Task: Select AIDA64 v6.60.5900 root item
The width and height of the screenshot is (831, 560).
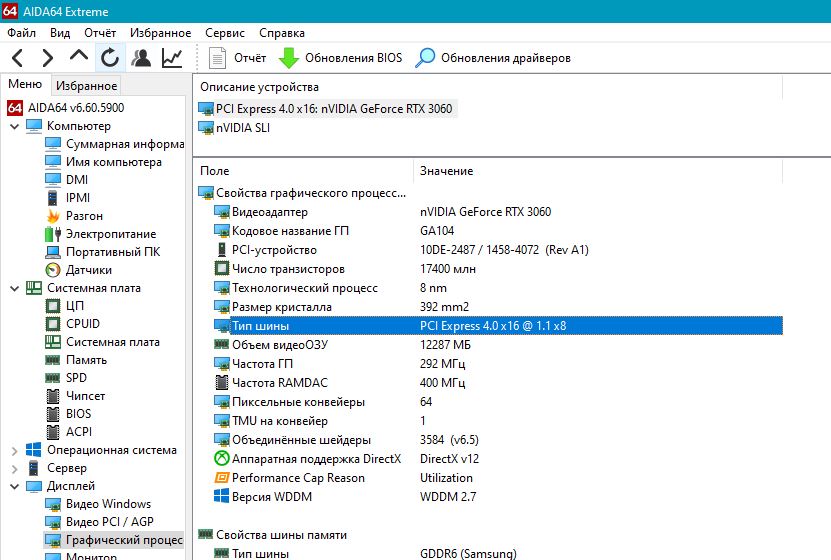Action: pyautogui.click(x=66, y=108)
